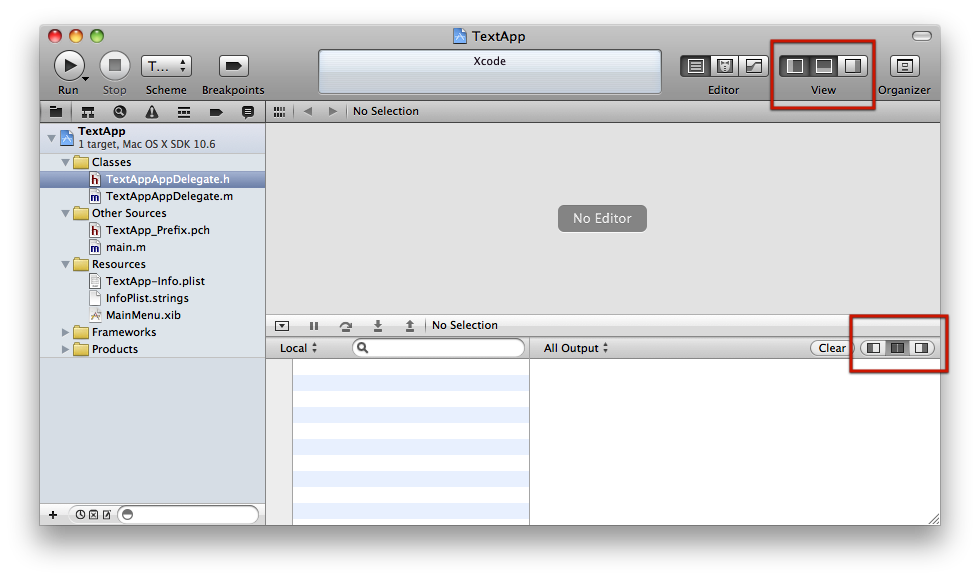Open the Organizer window

click(x=904, y=66)
